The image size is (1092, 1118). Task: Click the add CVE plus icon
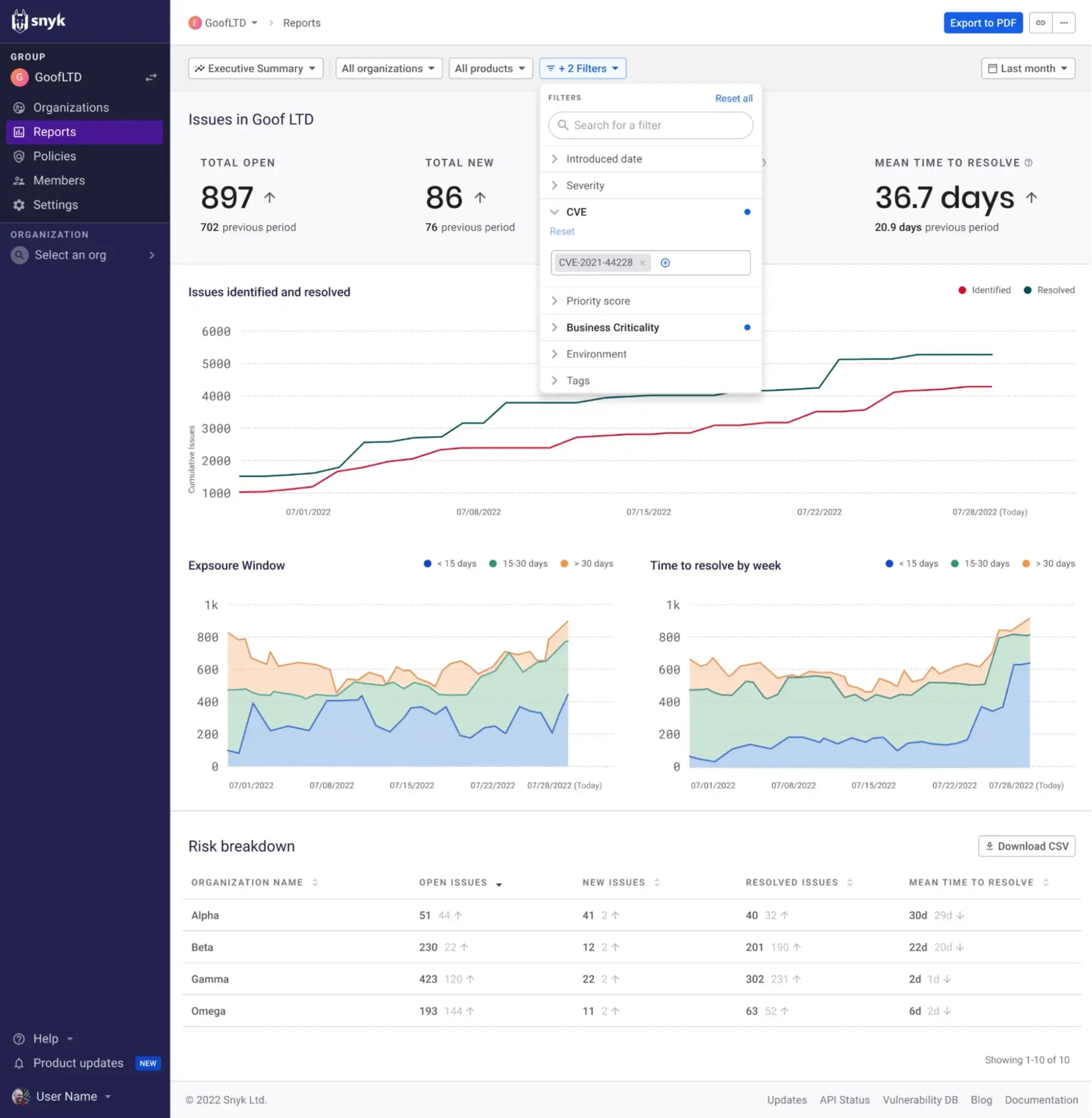[665, 263]
